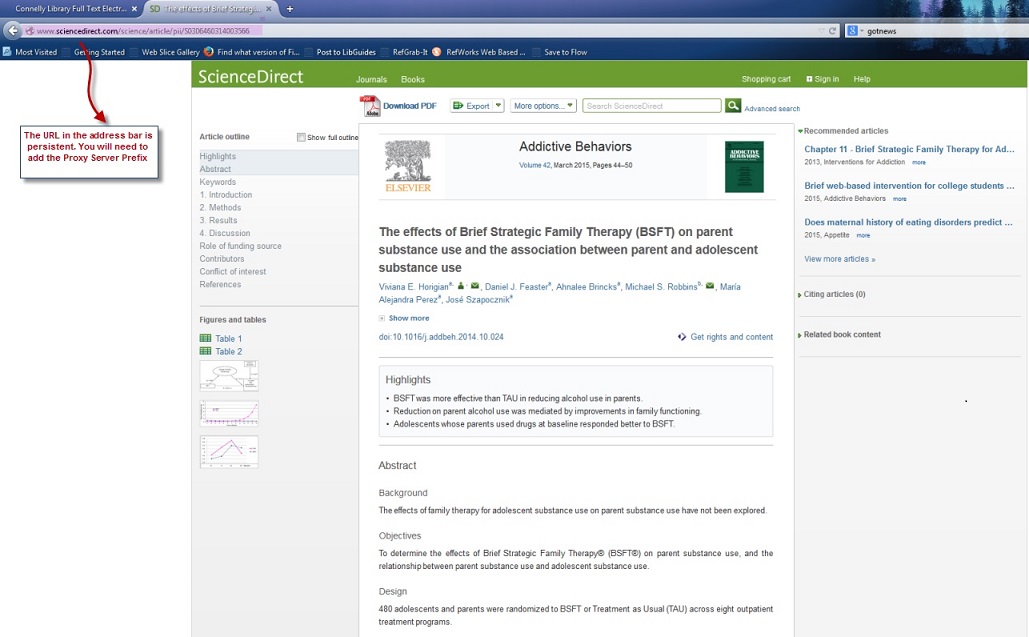Click the Search ScienceDirect input field

tap(652, 106)
